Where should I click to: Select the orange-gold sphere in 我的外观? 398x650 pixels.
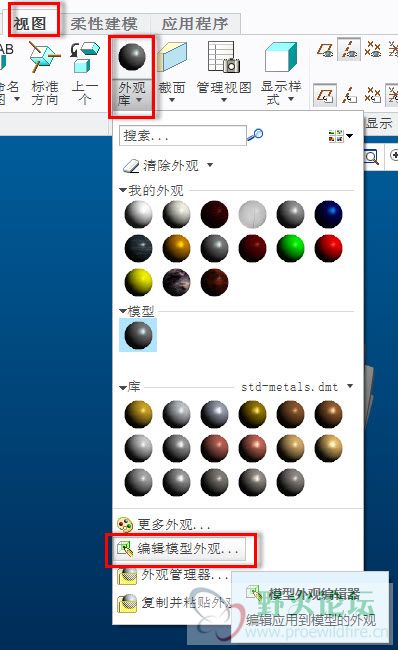[176, 249]
